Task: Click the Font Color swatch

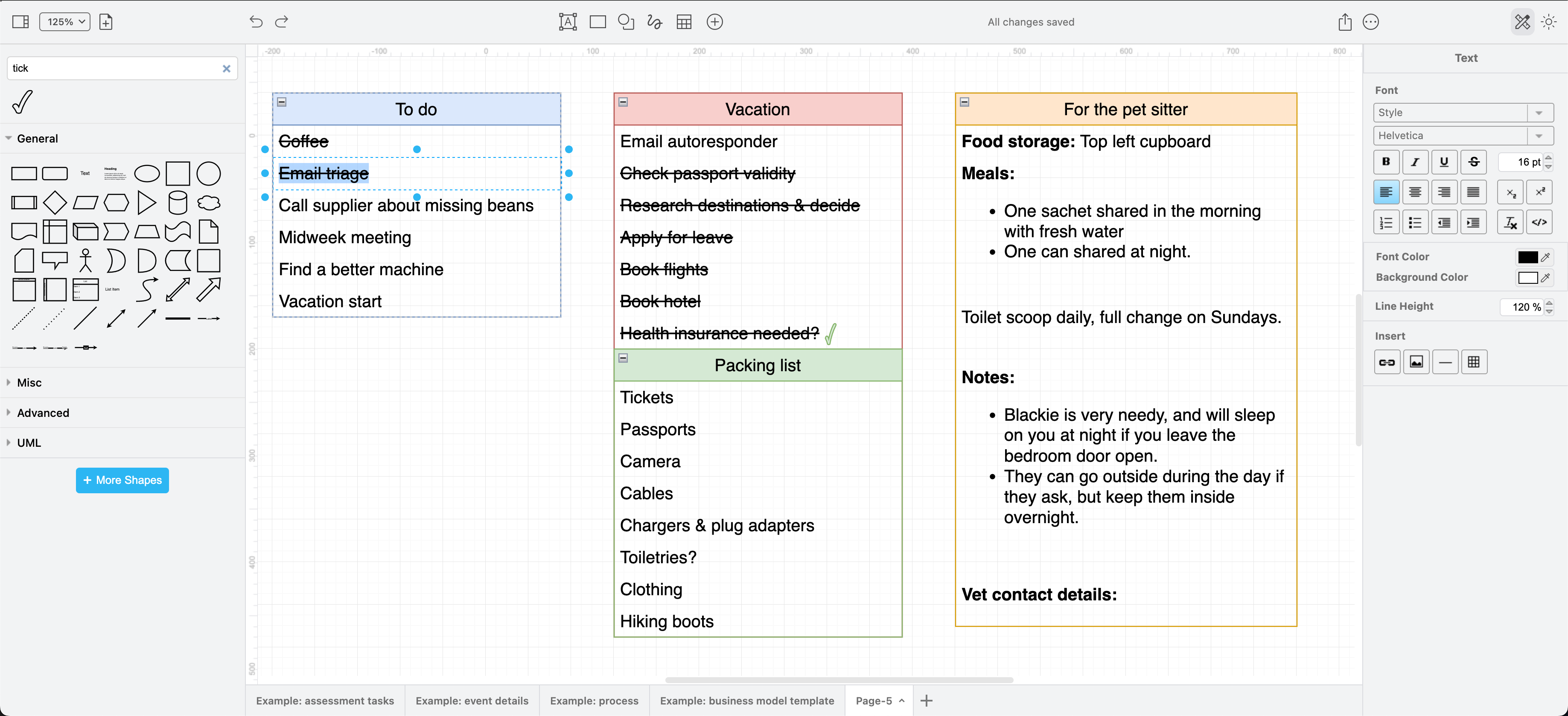Action: pyautogui.click(x=1528, y=257)
